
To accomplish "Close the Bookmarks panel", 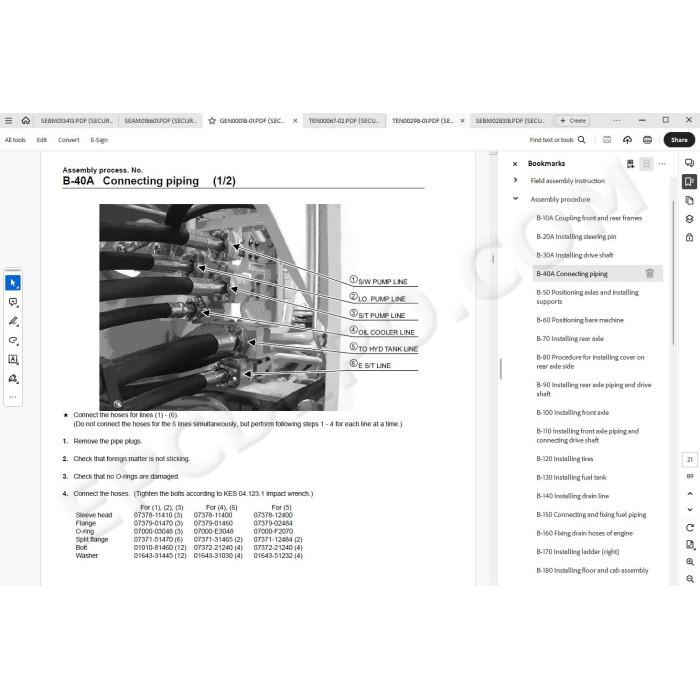I will point(515,164).
